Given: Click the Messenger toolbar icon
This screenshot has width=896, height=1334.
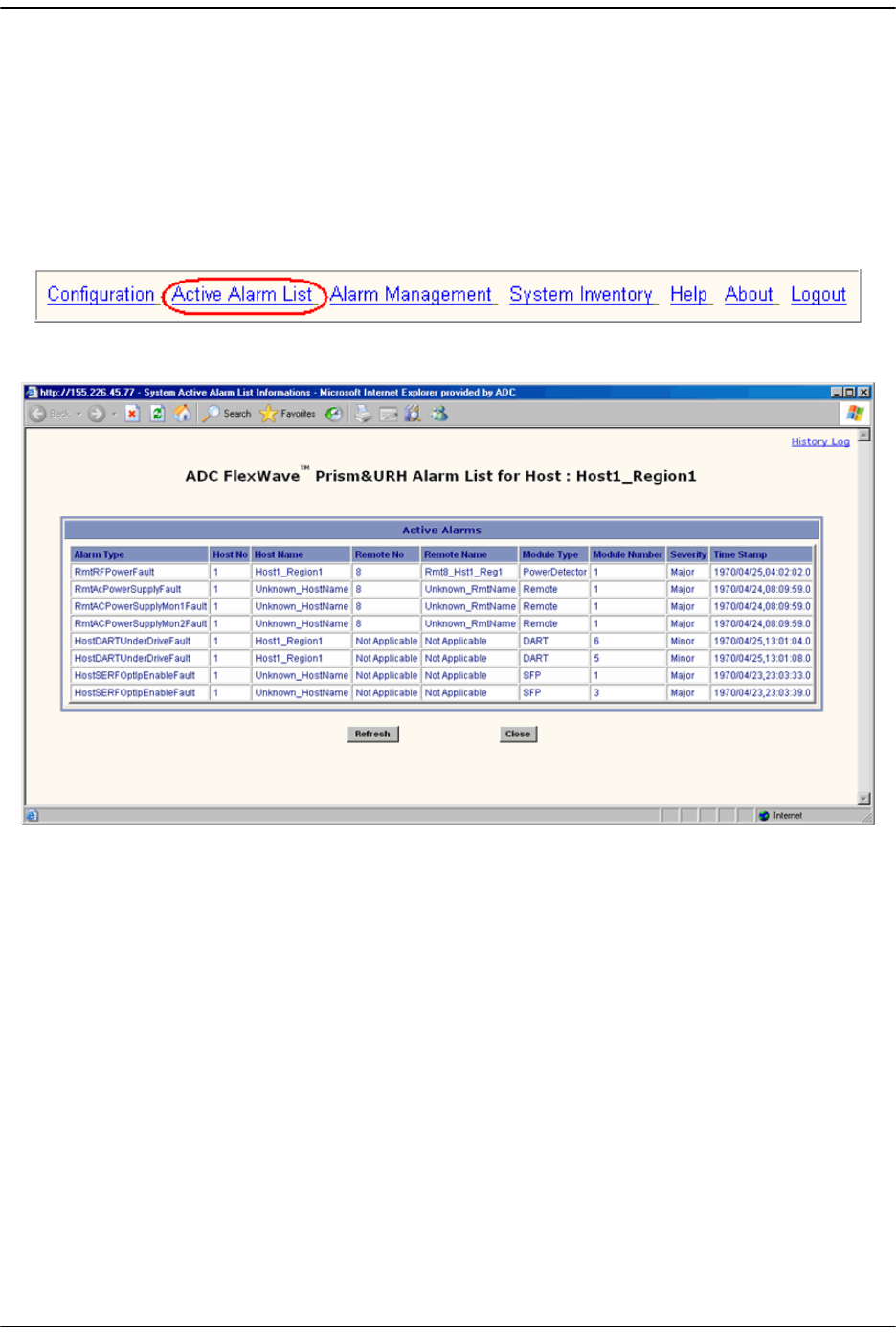Looking at the screenshot, I should 439,414.
